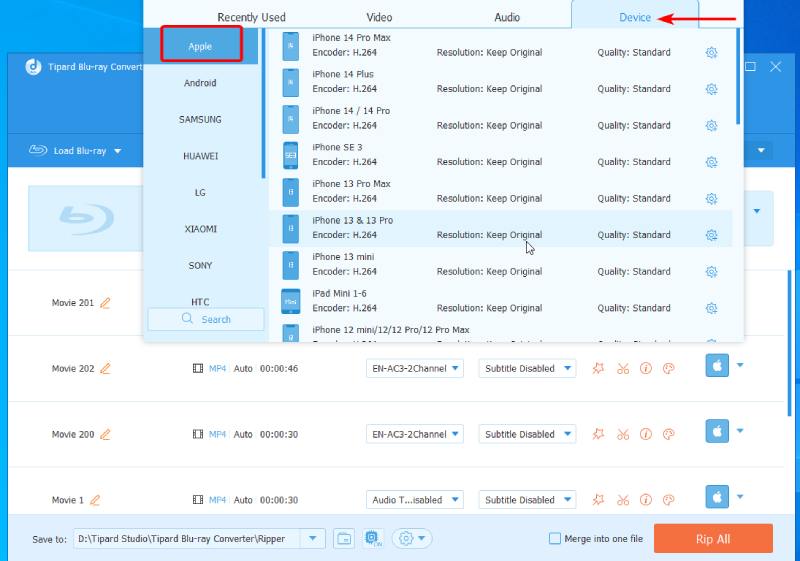Switch to Video tab
This screenshot has height=561, width=800.
click(379, 17)
